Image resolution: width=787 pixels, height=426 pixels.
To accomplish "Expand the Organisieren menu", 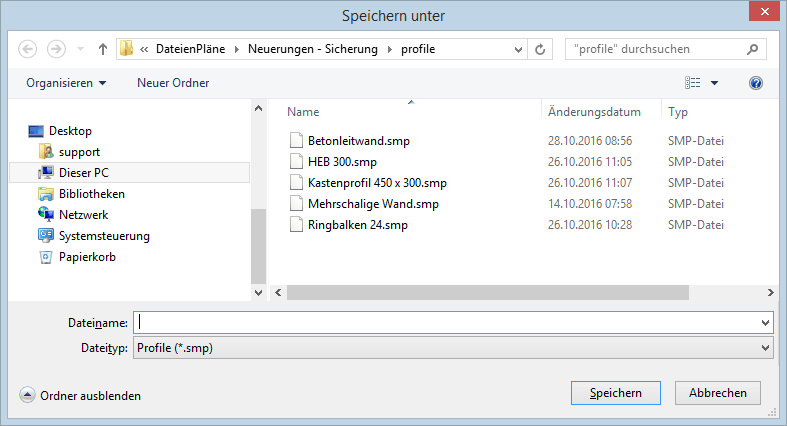I will 66,83.
